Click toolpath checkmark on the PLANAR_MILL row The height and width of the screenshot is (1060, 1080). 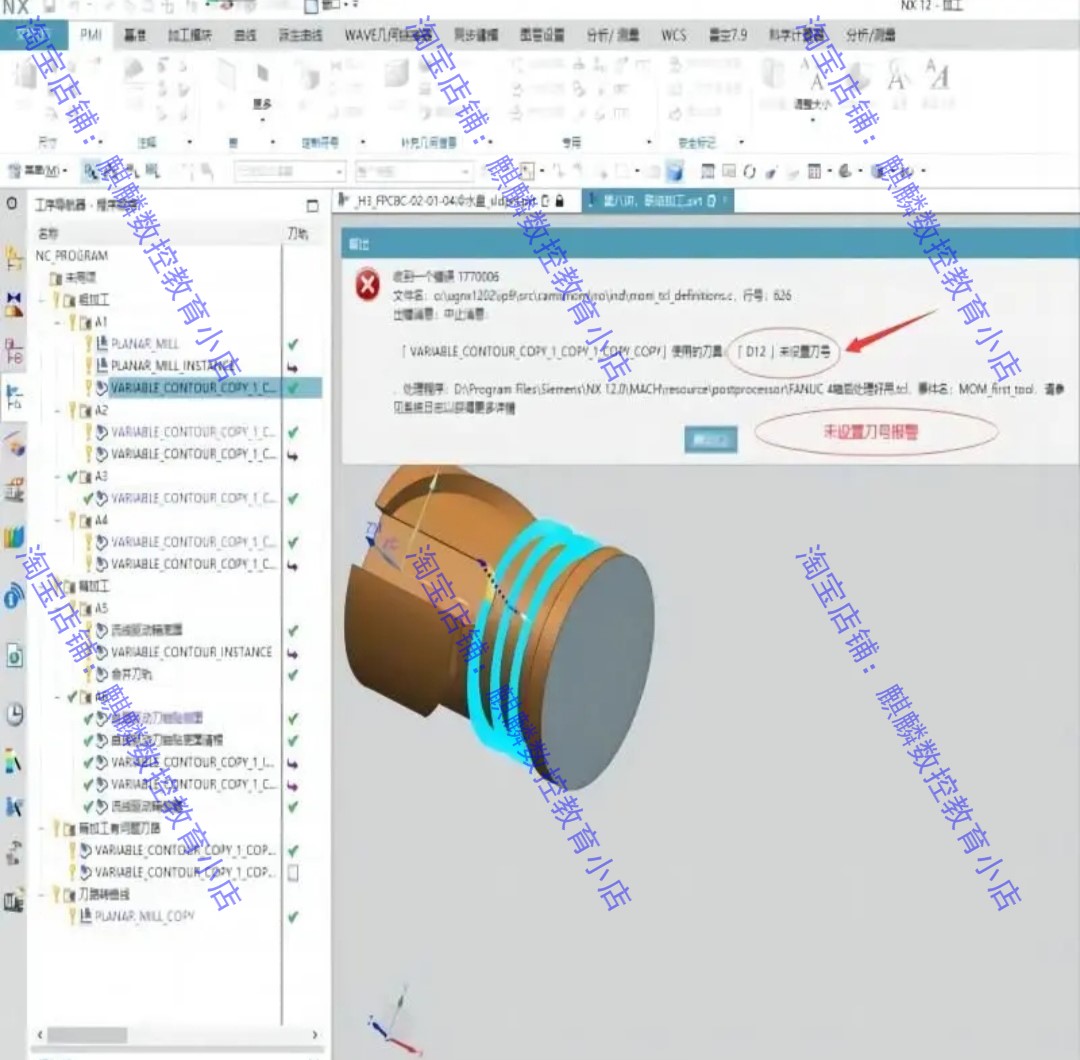click(293, 344)
